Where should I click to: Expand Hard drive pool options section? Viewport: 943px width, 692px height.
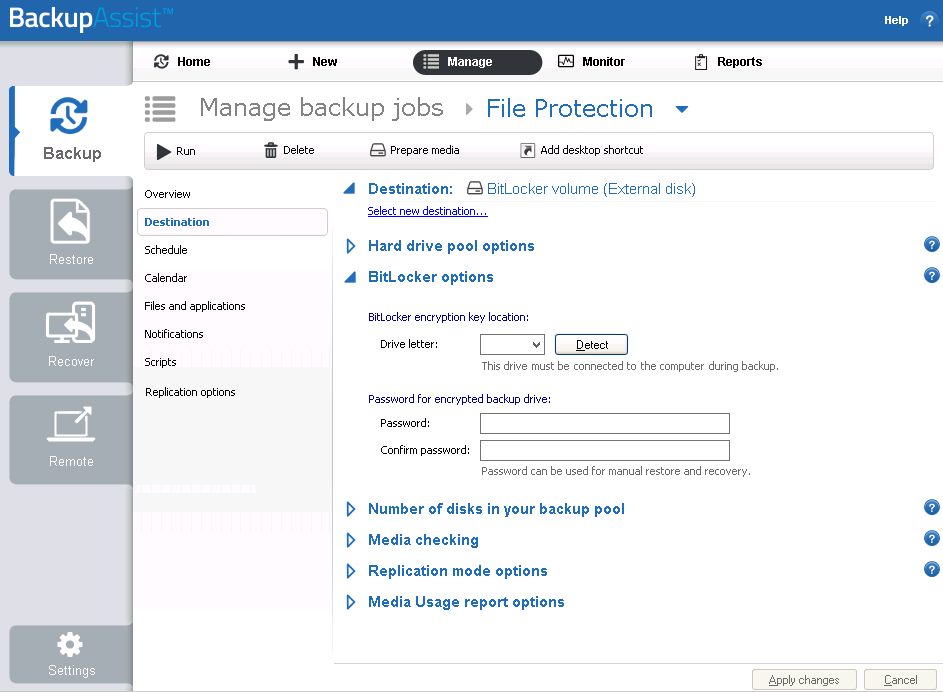click(351, 246)
